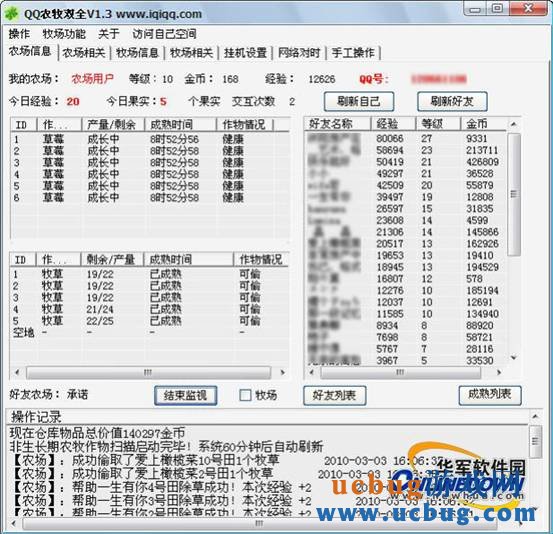Click the friend list vertical scrollbar thumb
The image size is (553, 534).
tap(514, 194)
